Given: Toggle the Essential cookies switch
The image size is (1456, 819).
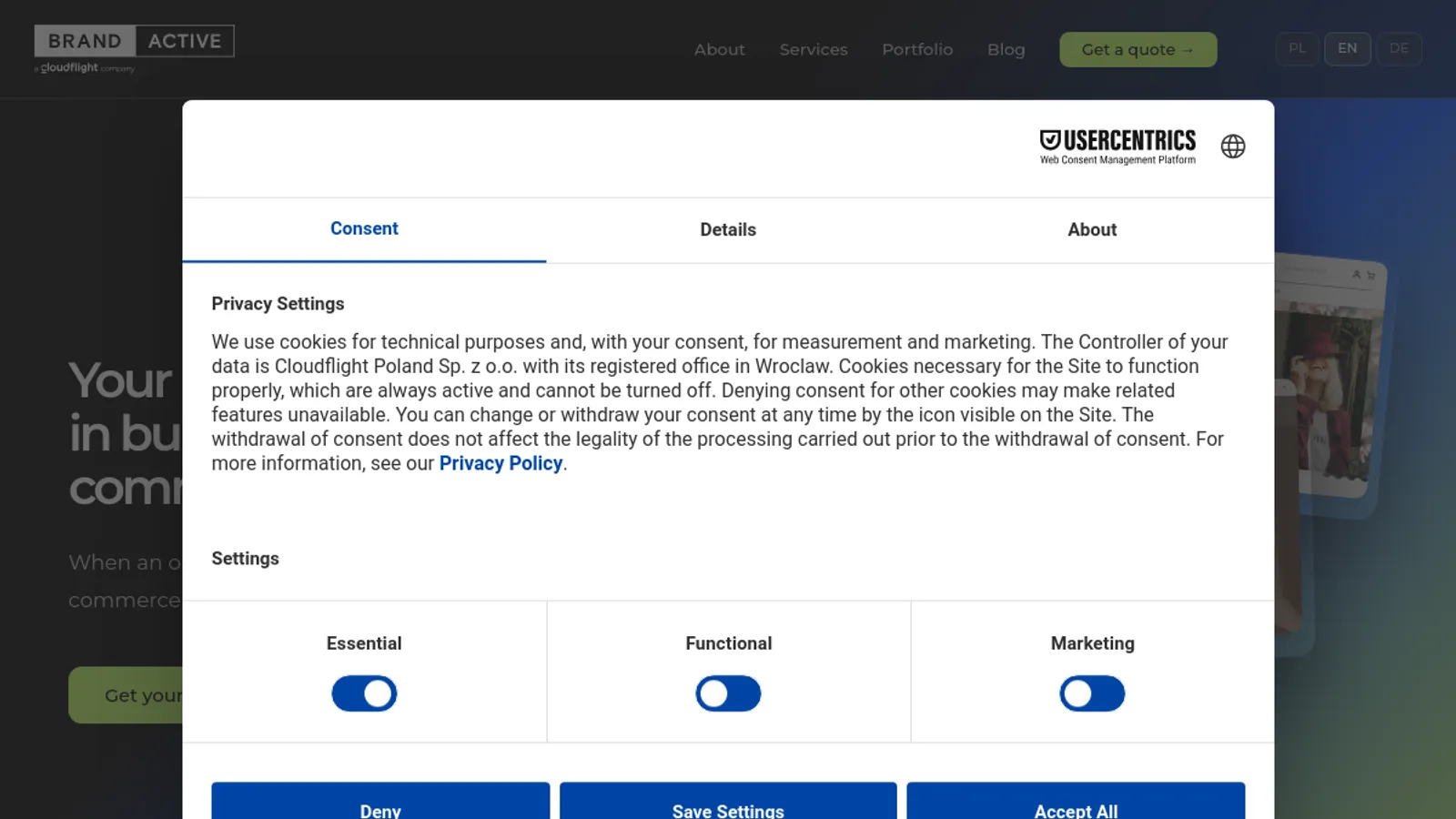Looking at the screenshot, I should coord(364,693).
